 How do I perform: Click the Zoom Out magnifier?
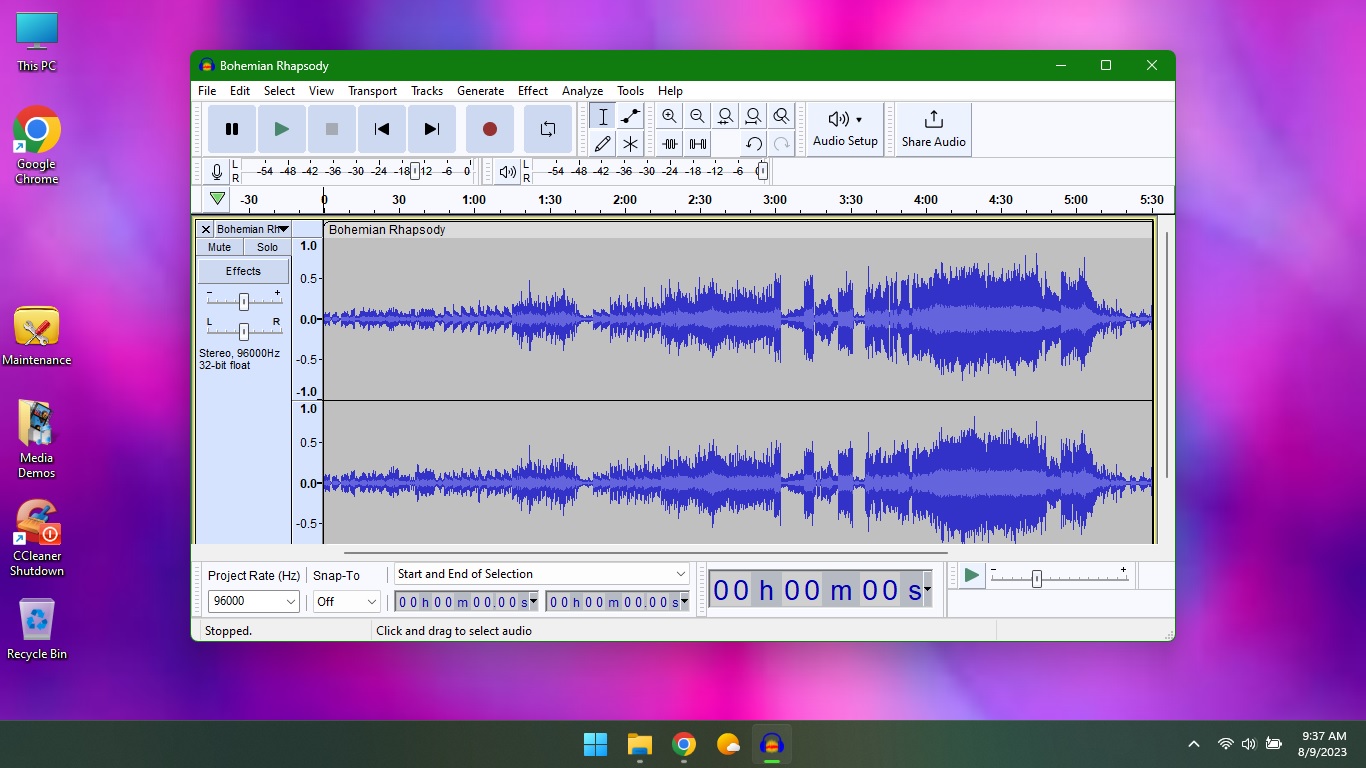[x=698, y=116]
